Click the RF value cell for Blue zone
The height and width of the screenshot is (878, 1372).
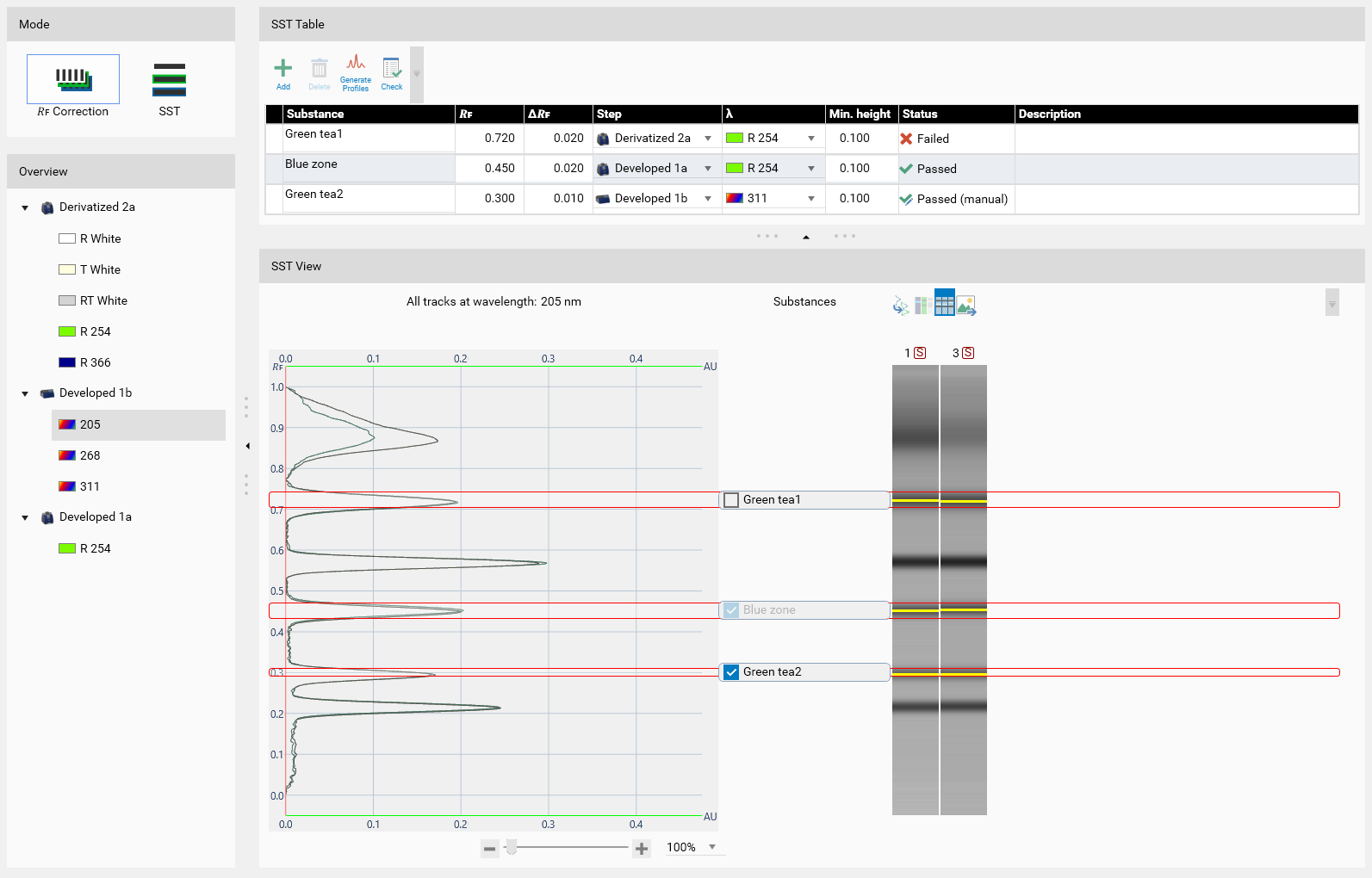(489, 169)
